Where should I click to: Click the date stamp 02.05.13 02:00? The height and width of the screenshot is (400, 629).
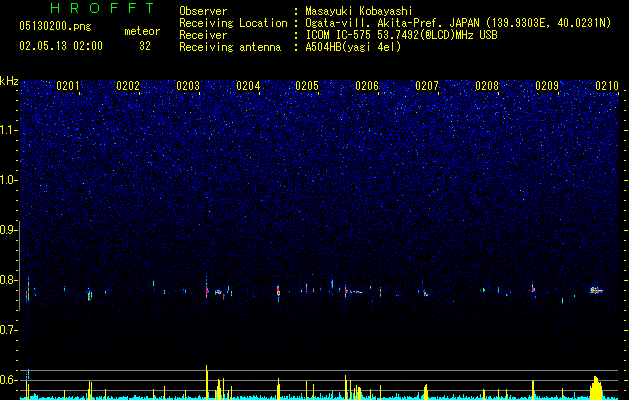pos(61,46)
